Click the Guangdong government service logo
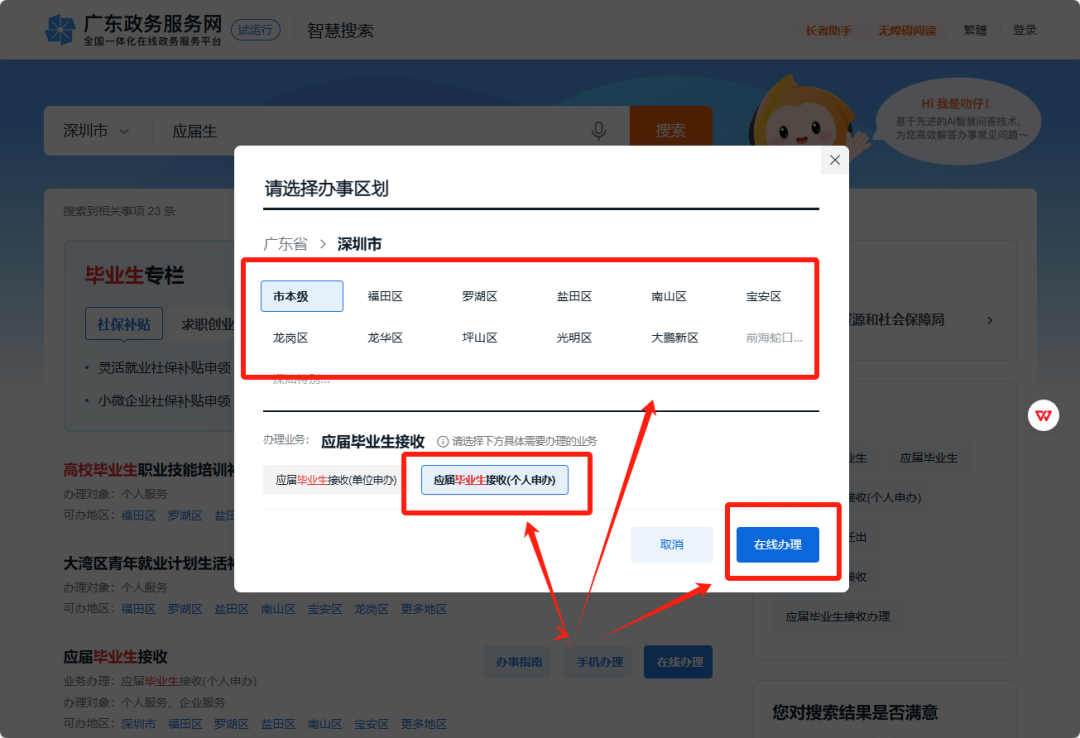Viewport: 1080px width, 738px height. pyautogui.click(x=61, y=30)
